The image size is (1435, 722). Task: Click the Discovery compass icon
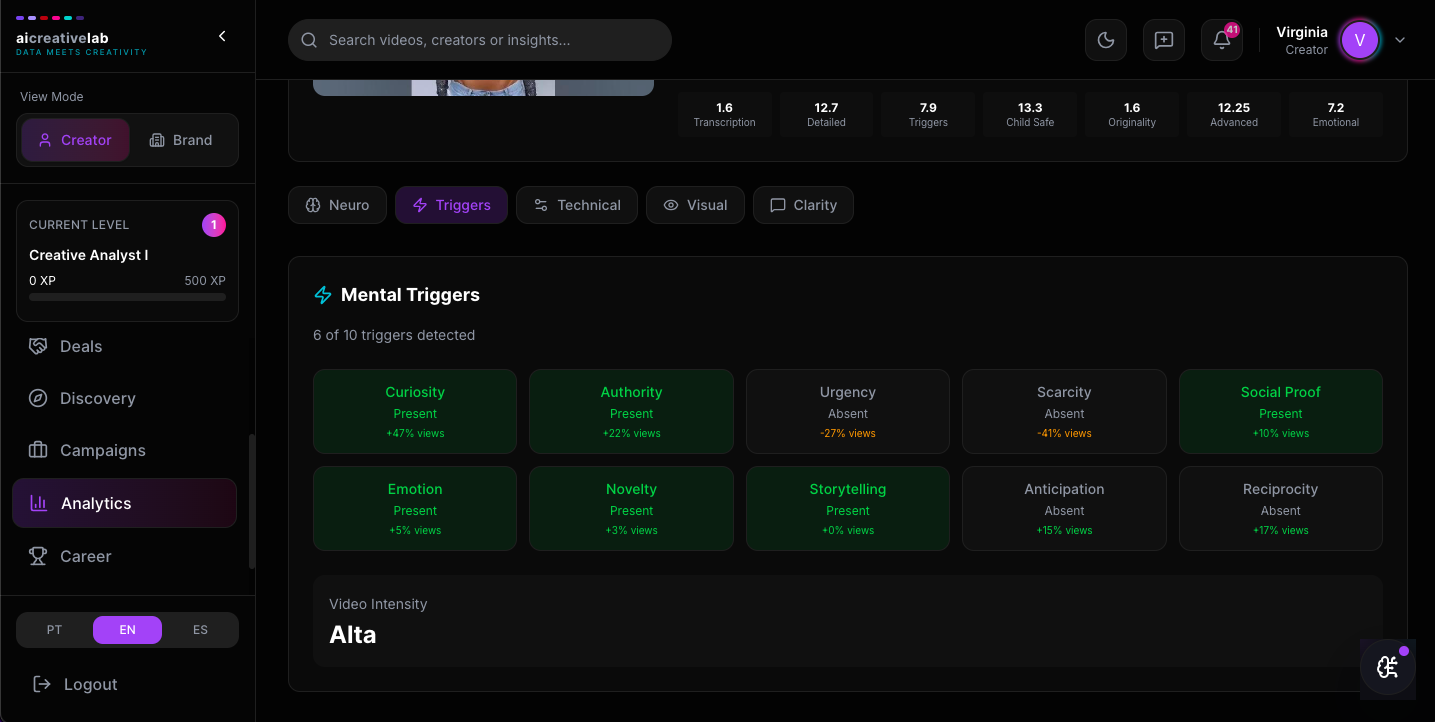(x=38, y=398)
